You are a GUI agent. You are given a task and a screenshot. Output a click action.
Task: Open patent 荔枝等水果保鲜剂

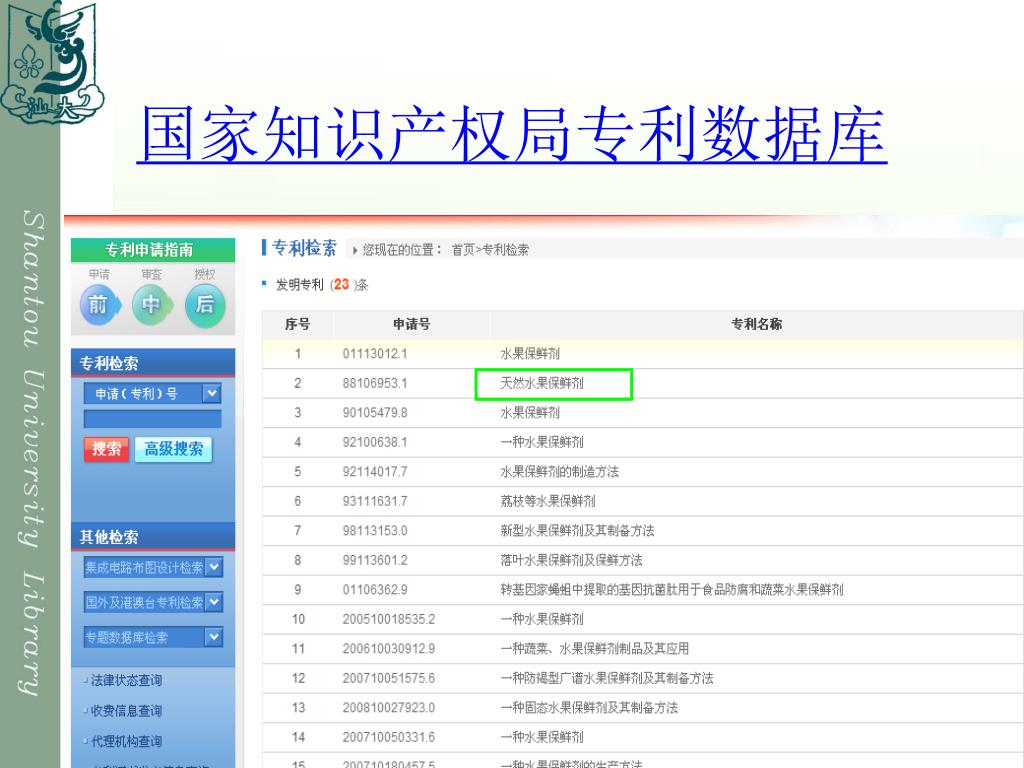548,501
